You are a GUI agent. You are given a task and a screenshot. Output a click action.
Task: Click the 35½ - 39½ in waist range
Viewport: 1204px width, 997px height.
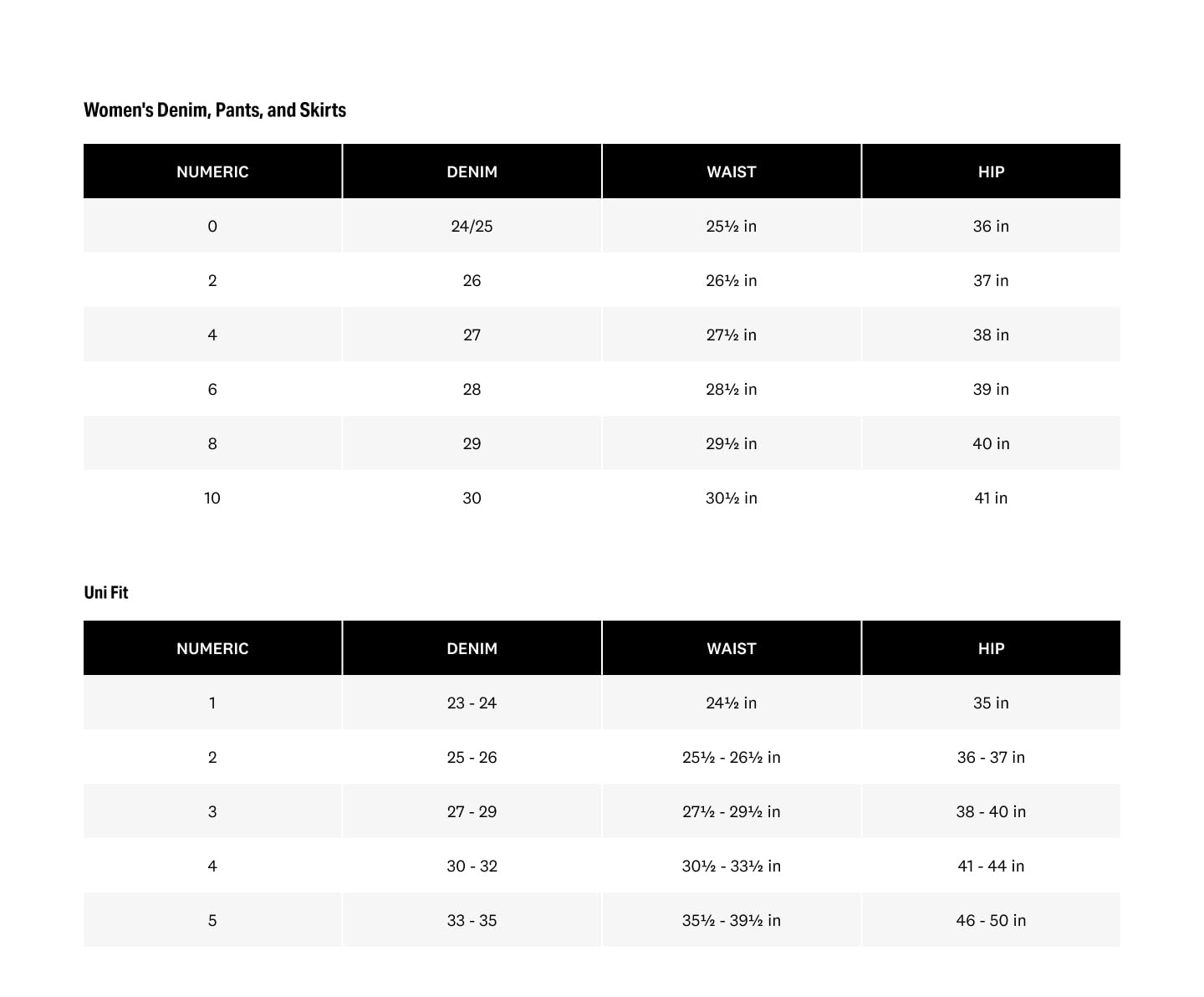point(731,920)
